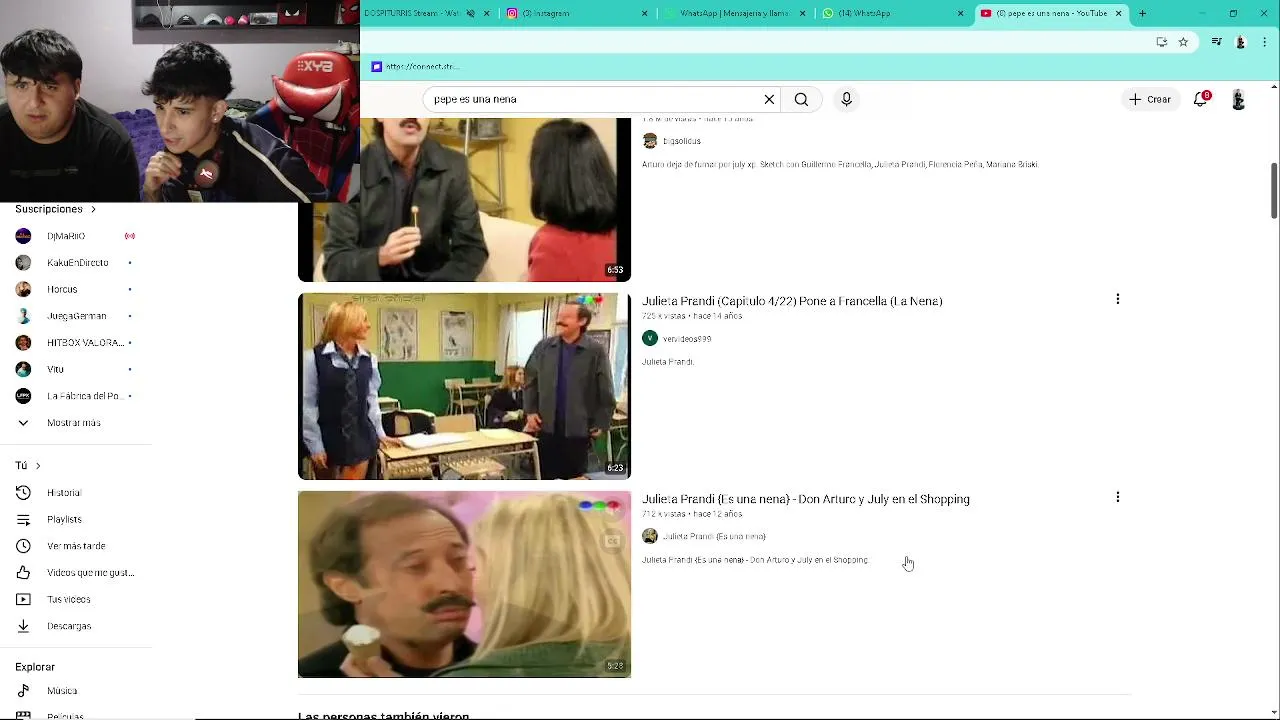Open options menu for Don Arturo y July video
Image resolution: width=1280 pixels, height=720 pixels.
(1117, 497)
